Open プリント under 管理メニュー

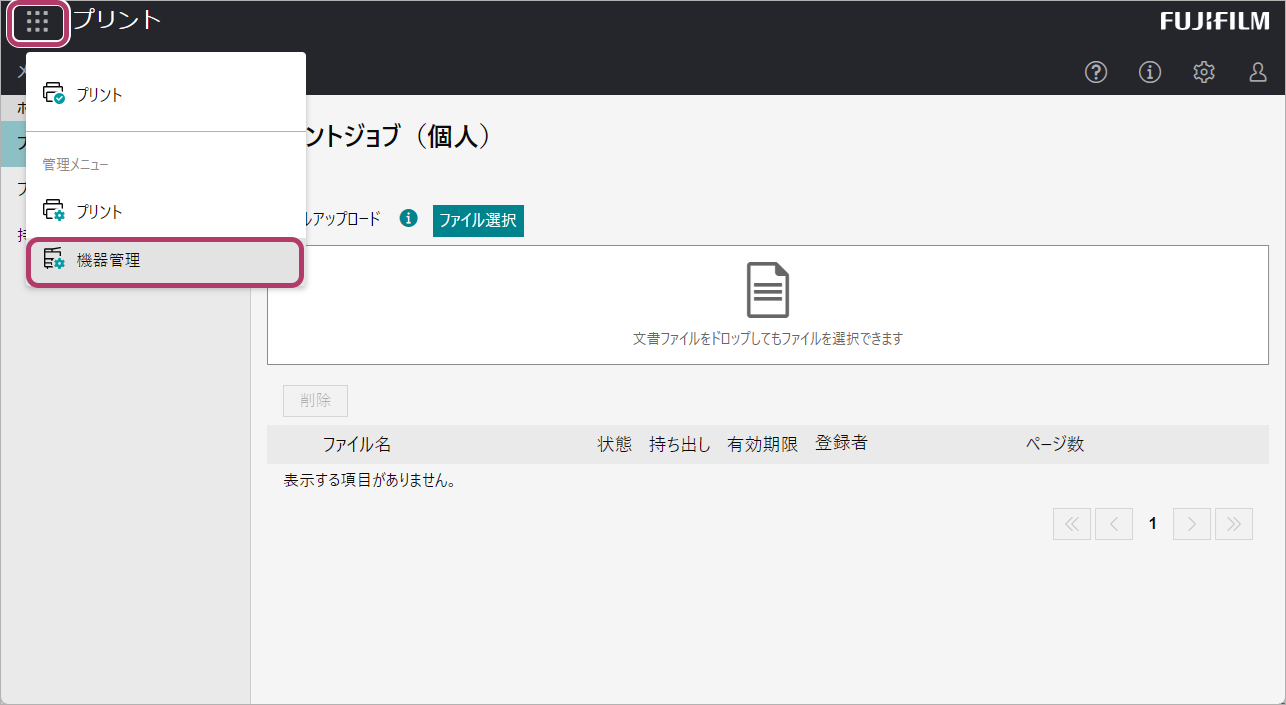[x=99, y=212]
